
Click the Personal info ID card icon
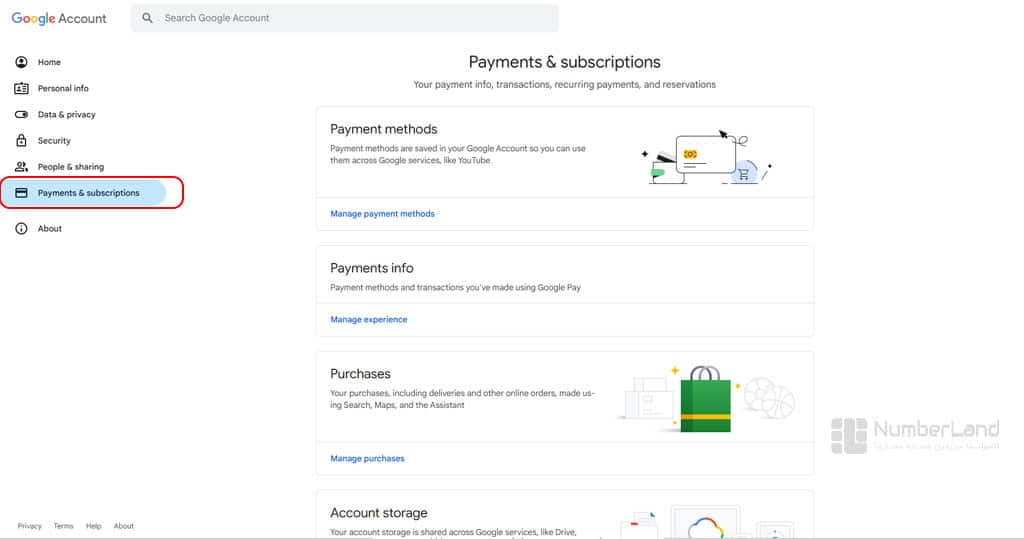[22, 88]
